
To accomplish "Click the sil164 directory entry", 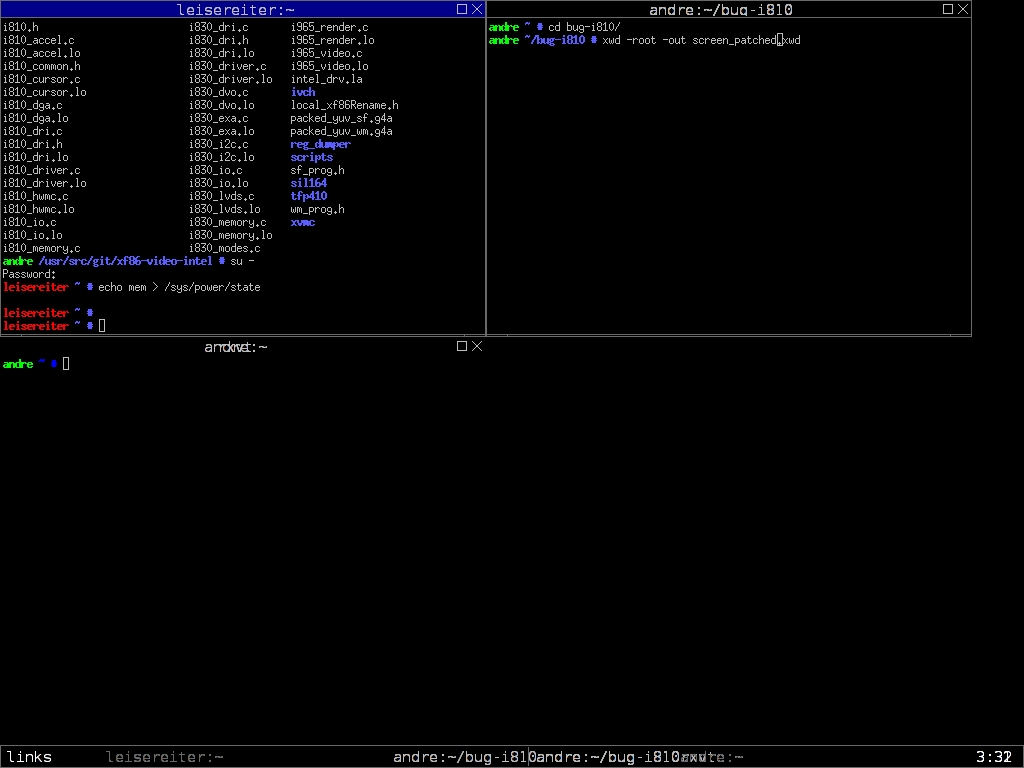I will tap(308, 183).
